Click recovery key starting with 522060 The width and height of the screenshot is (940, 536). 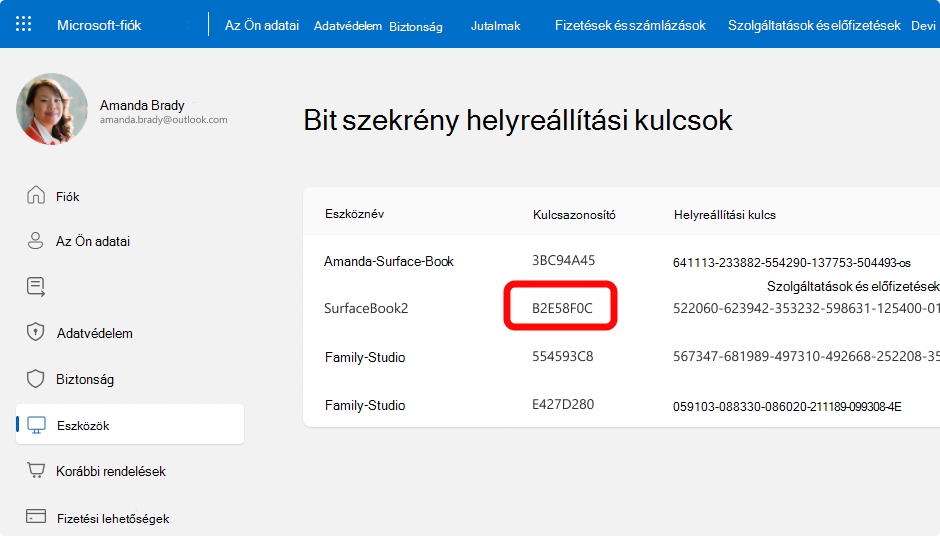806,308
